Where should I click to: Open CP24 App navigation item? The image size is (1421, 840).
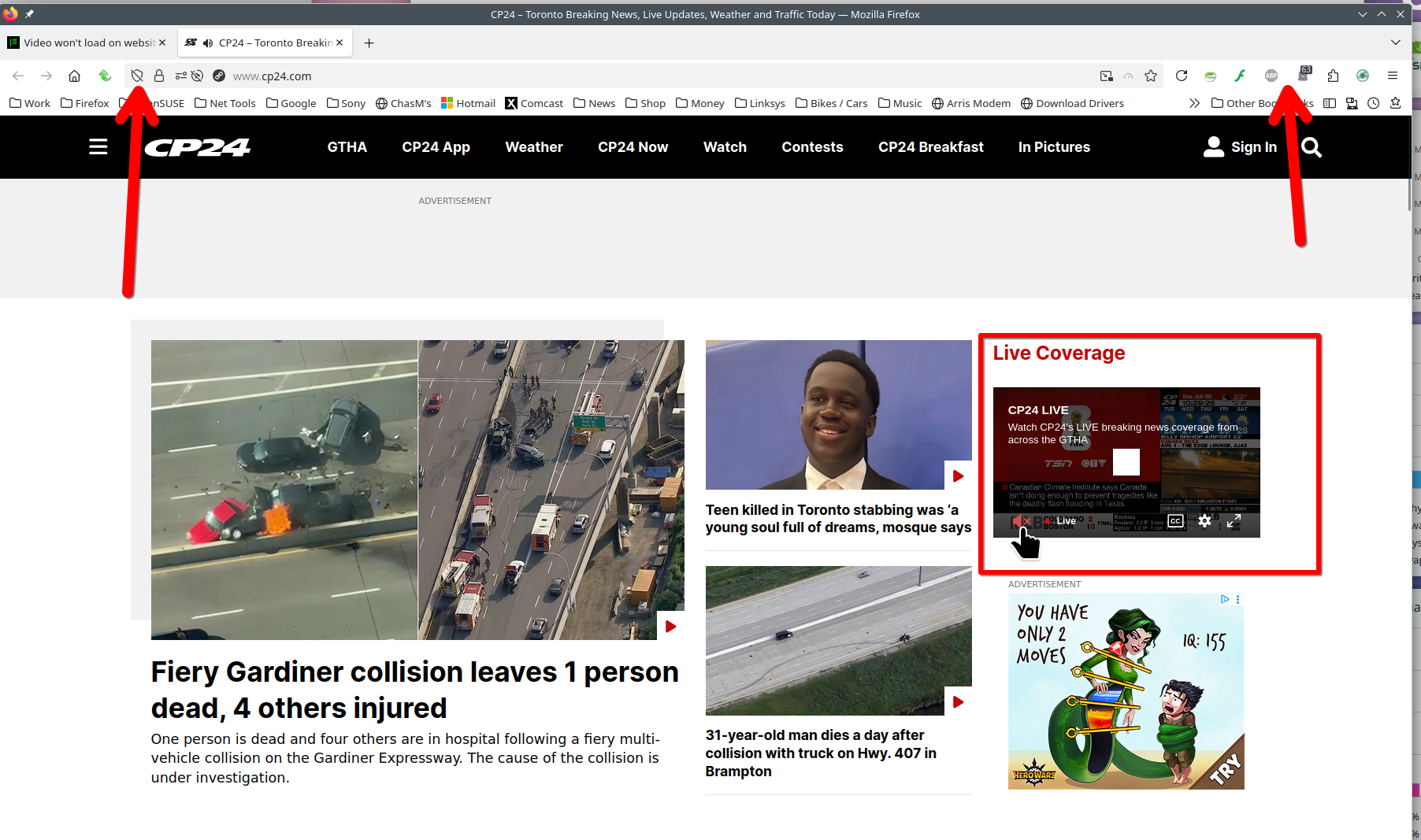pos(436,147)
